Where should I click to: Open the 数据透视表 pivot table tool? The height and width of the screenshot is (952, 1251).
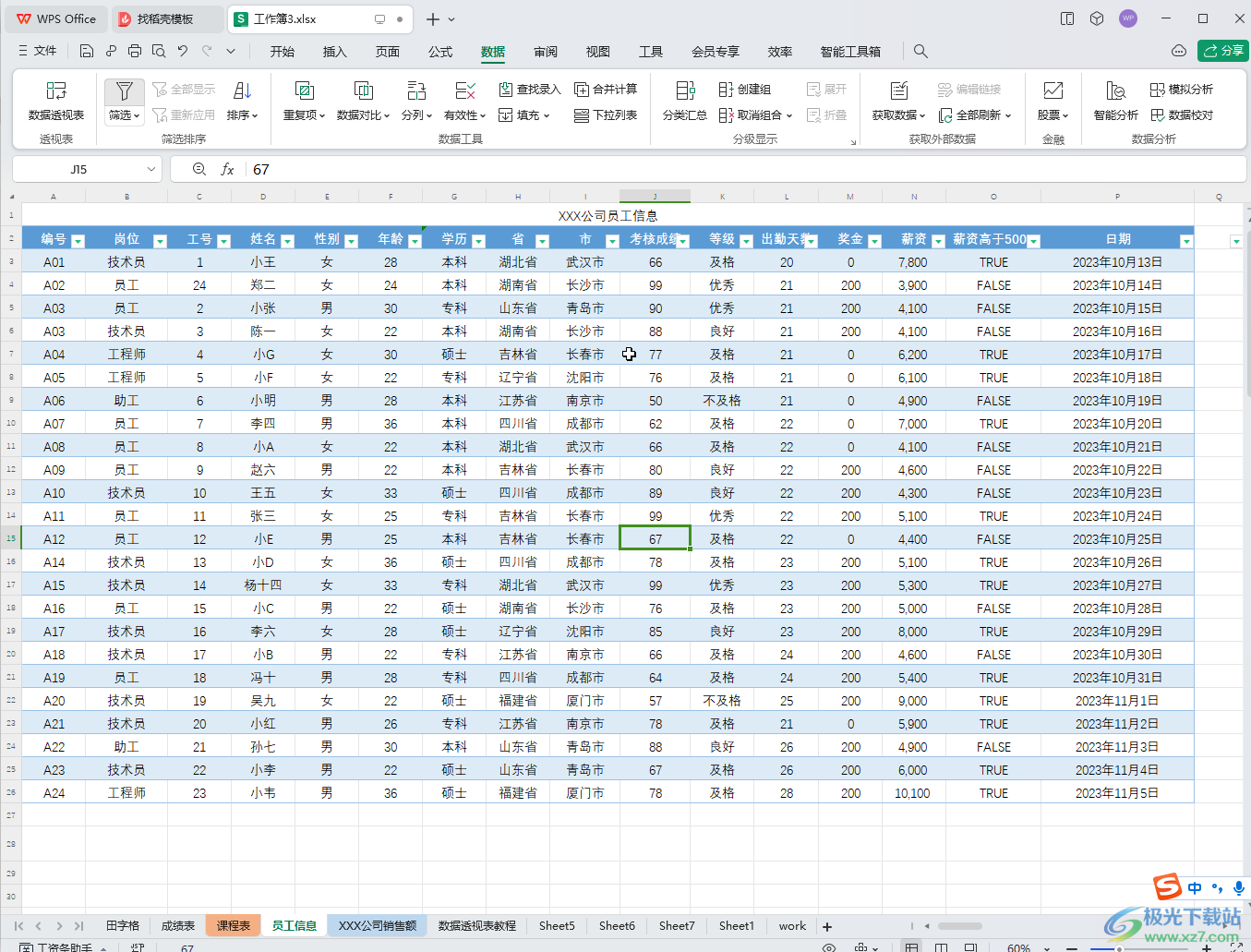tap(56, 101)
